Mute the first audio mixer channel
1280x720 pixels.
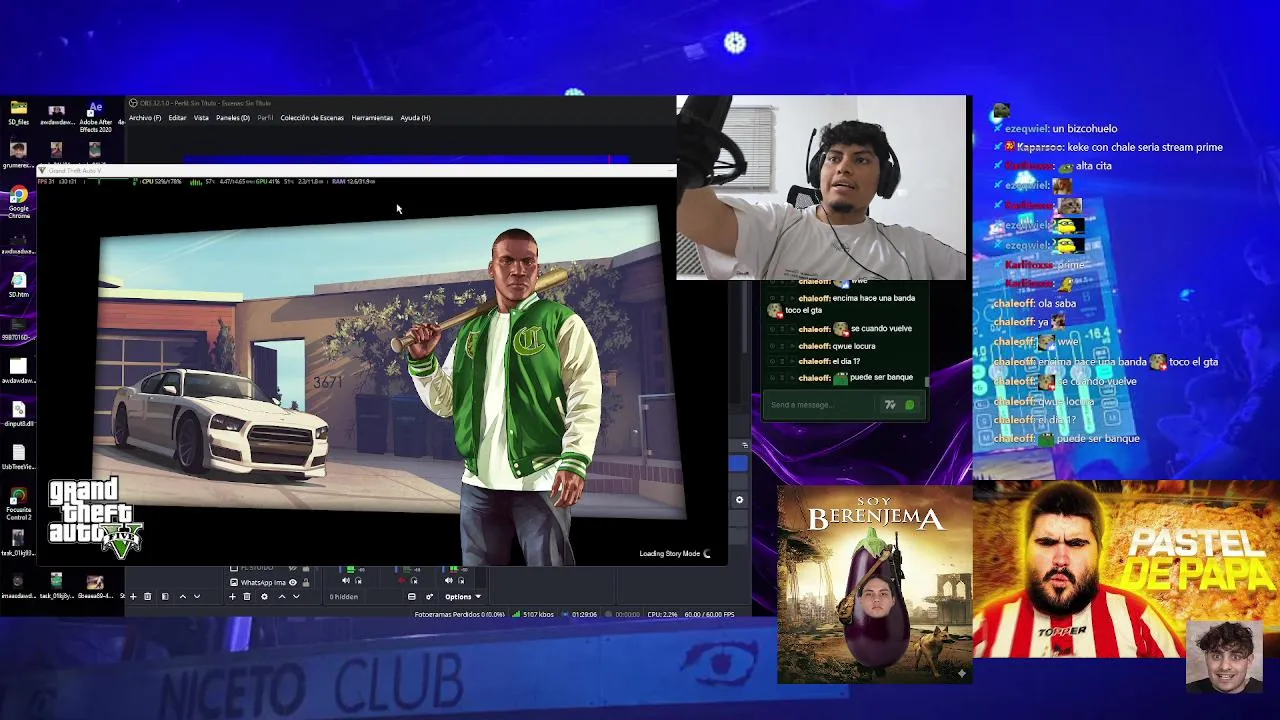346,580
